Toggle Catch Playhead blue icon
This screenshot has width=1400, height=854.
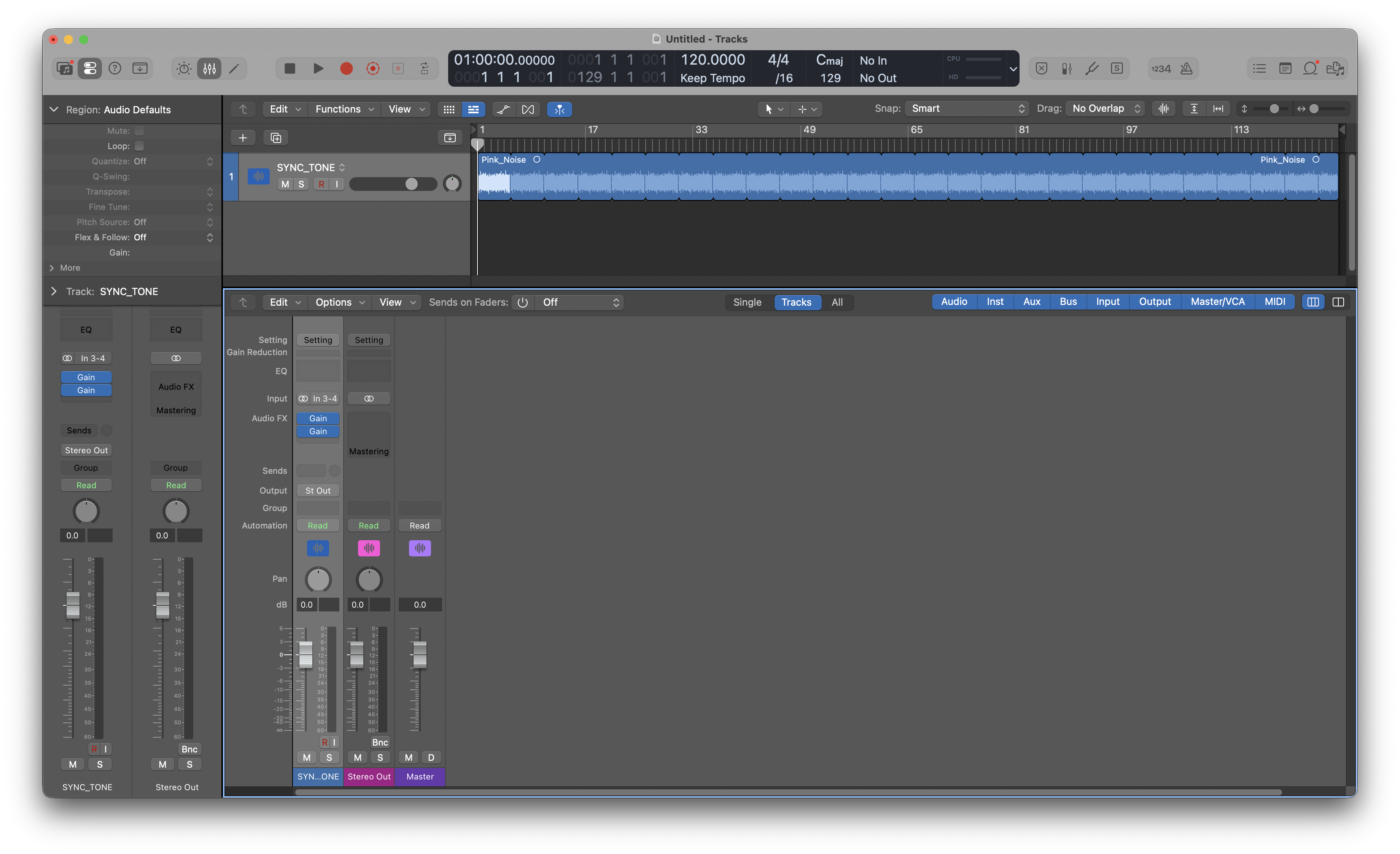[560, 109]
